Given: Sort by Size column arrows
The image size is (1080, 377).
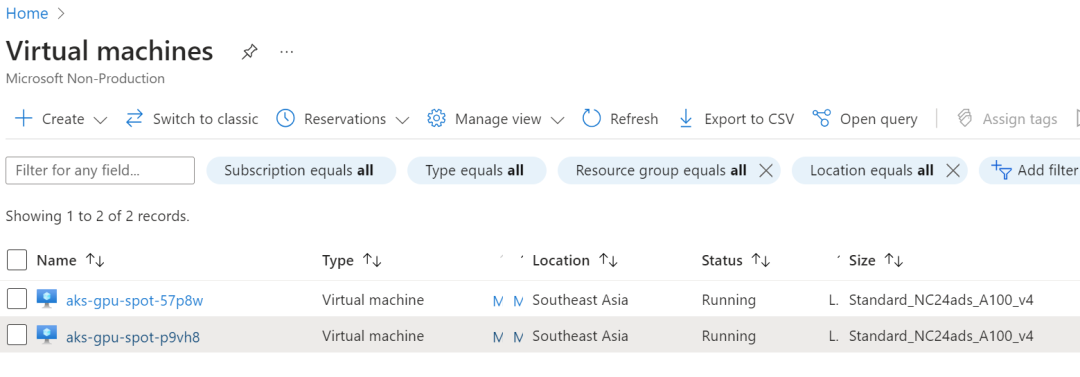Looking at the screenshot, I should [893, 260].
